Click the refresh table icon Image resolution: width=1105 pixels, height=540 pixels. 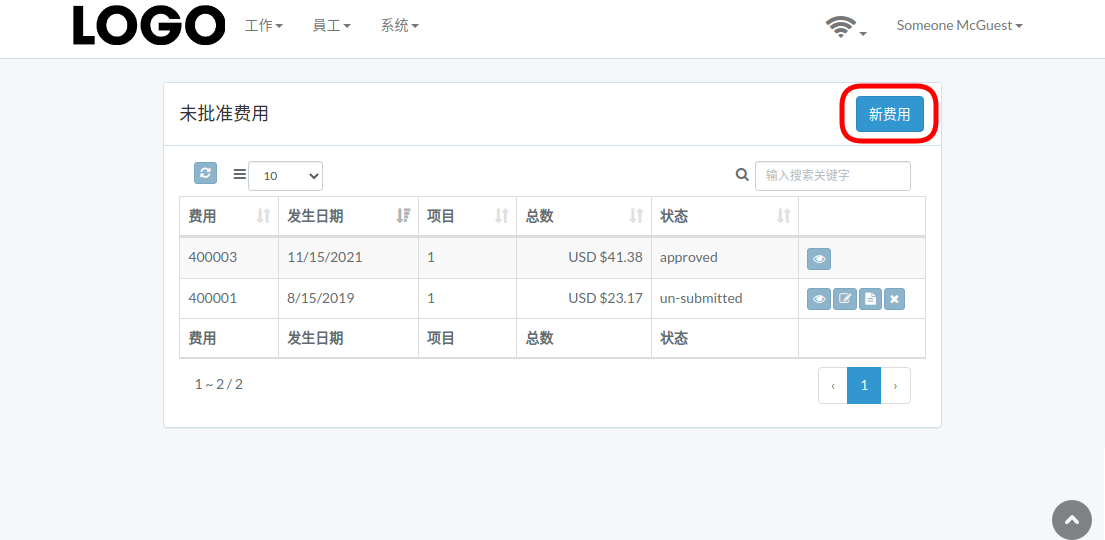tap(205, 173)
